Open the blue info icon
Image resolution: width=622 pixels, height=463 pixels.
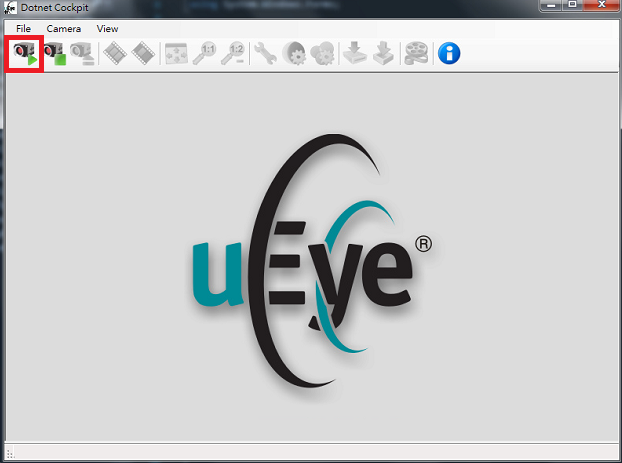449,54
